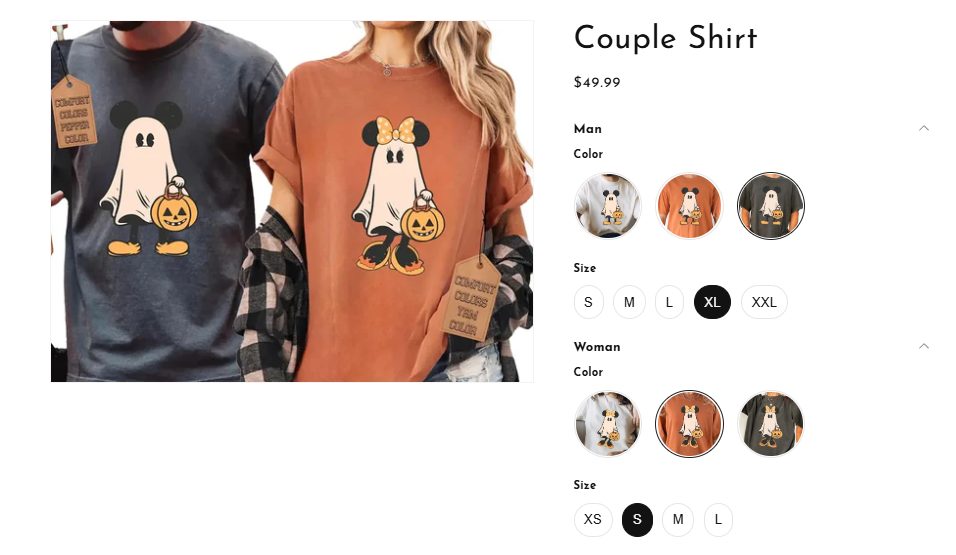Select the white Man shirt color swatch
The width and height of the screenshot is (956, 555).
[x=607, y=206]
